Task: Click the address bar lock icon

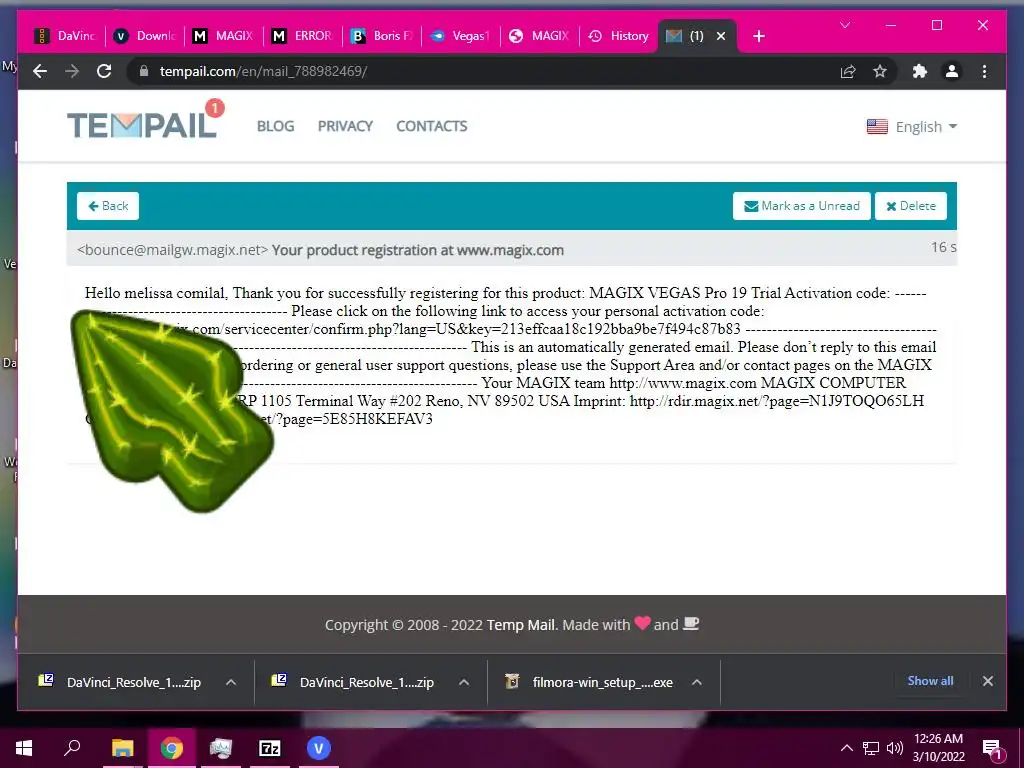Action: 144,71
